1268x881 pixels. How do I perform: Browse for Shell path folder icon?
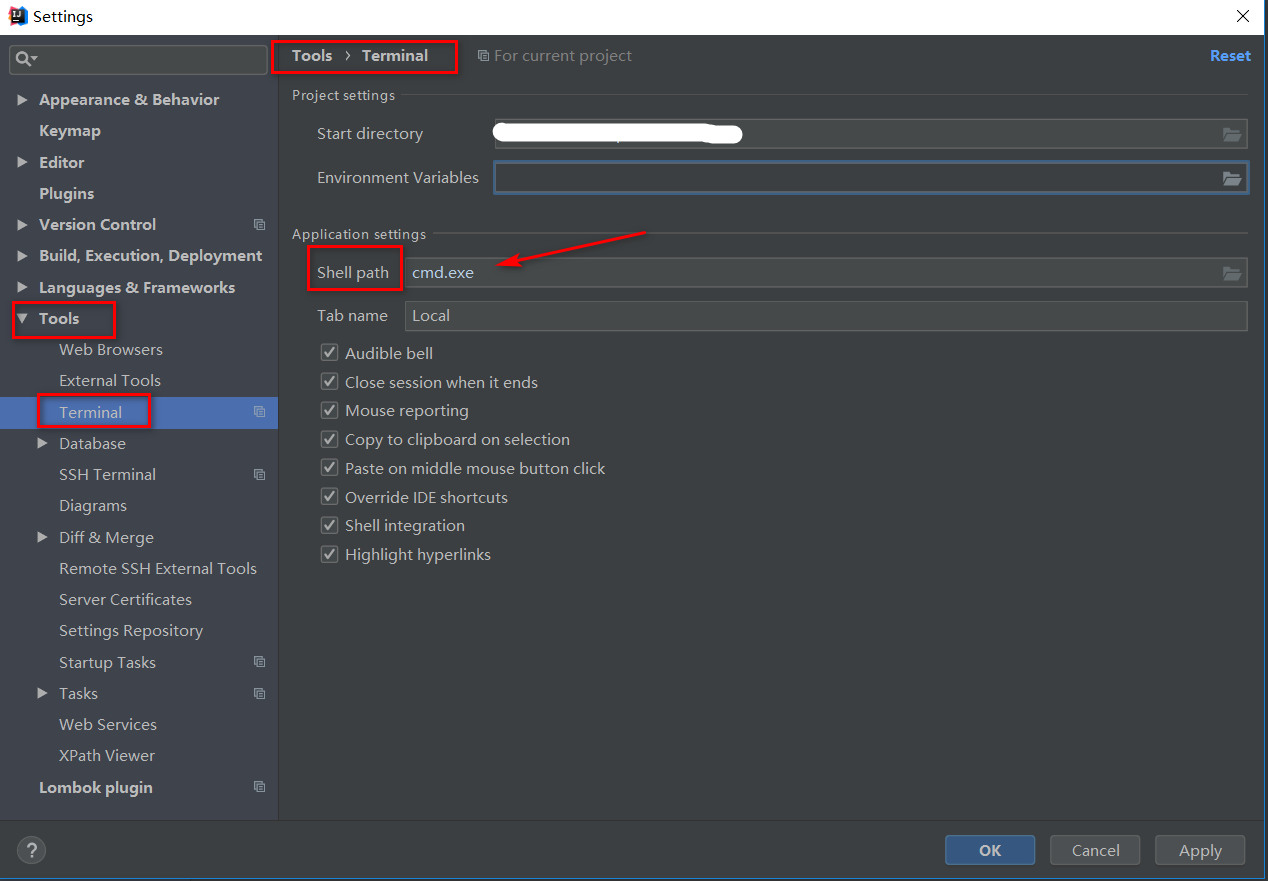click(1232, 273)
